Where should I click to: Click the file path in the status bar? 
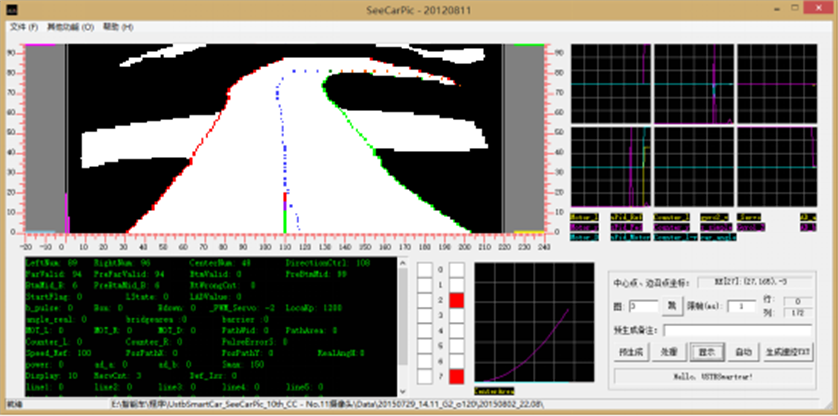click(x=327, y=404)
